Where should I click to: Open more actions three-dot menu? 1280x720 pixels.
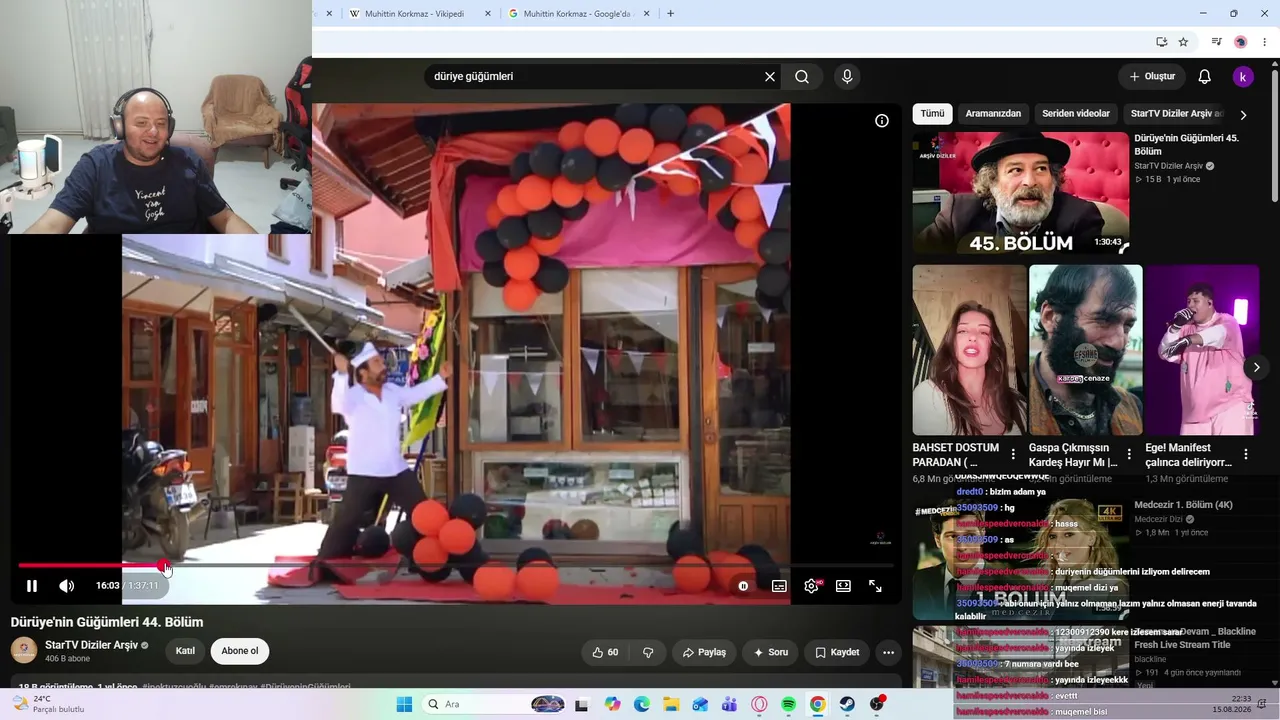click(888, 652)
